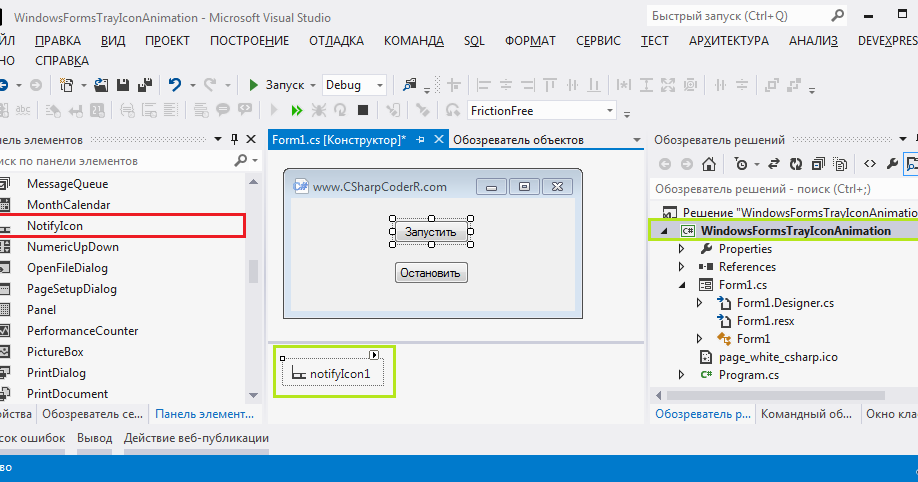The width and height of the screenshot is (918, 482).
Task: Open the СПРАВКА menu
Action: [x=62, y=61]
